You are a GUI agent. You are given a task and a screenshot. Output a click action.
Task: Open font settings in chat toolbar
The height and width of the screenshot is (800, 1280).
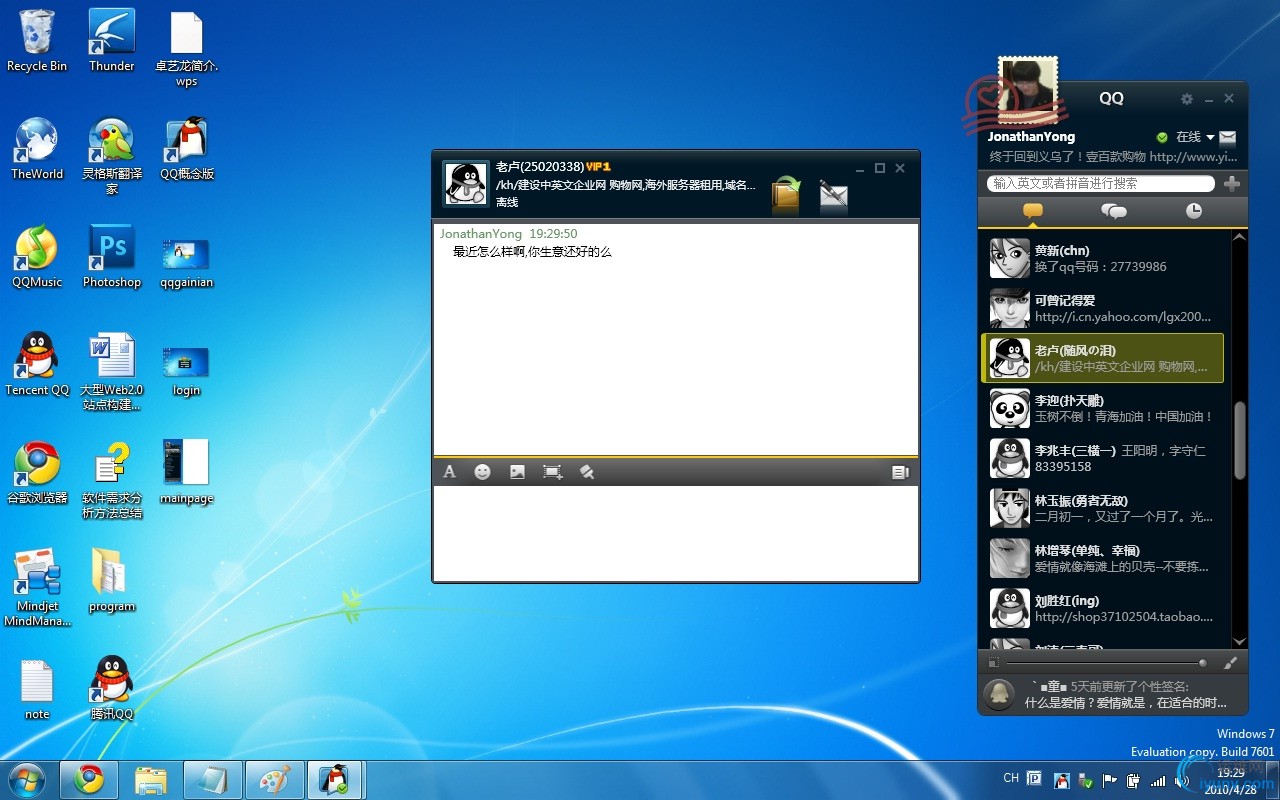click(x=450, y=472)
